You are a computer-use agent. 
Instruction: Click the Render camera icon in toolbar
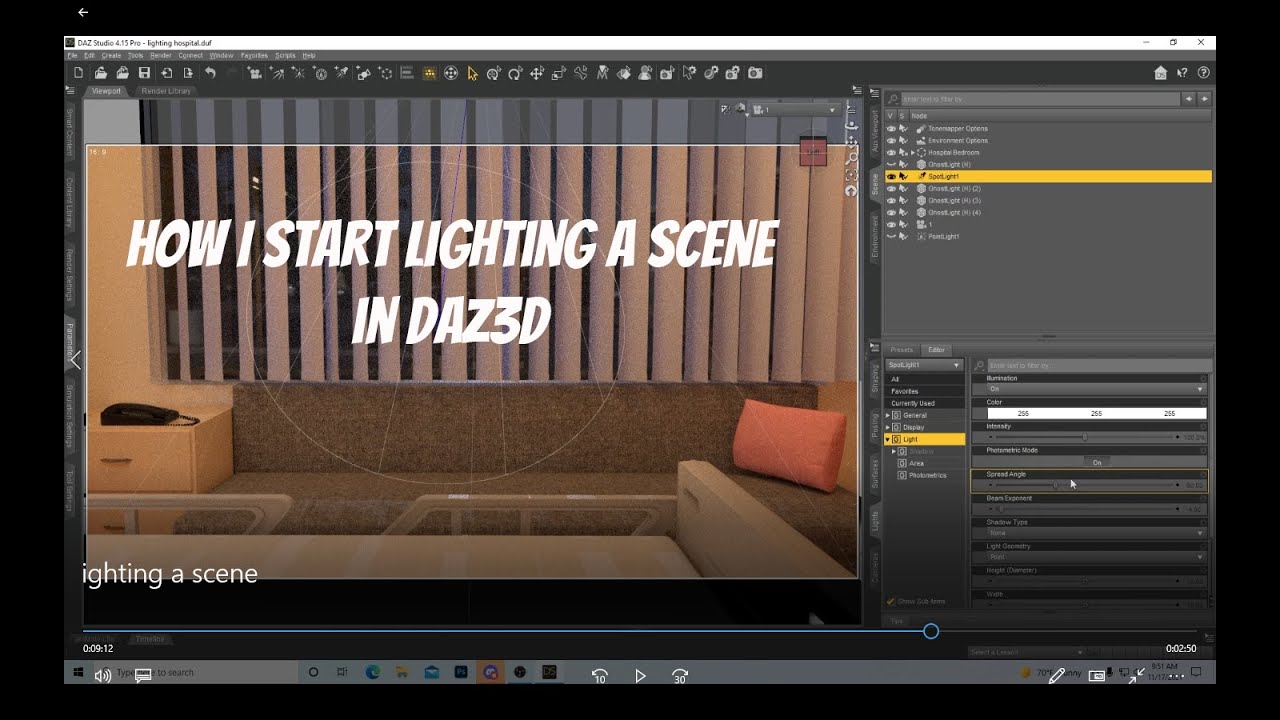755,73
